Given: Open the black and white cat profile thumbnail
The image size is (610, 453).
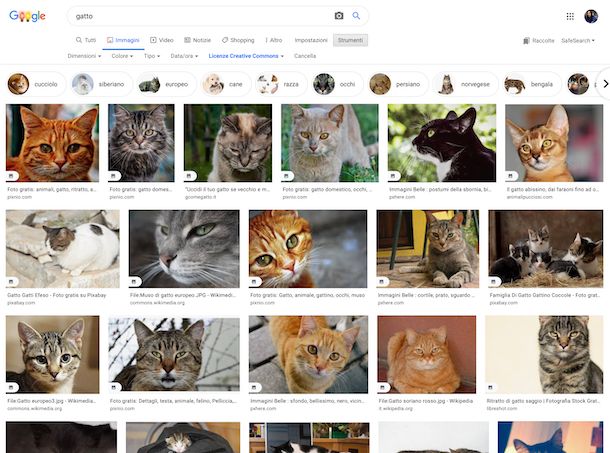Looking at the screenshot, I should coord(442,143).
